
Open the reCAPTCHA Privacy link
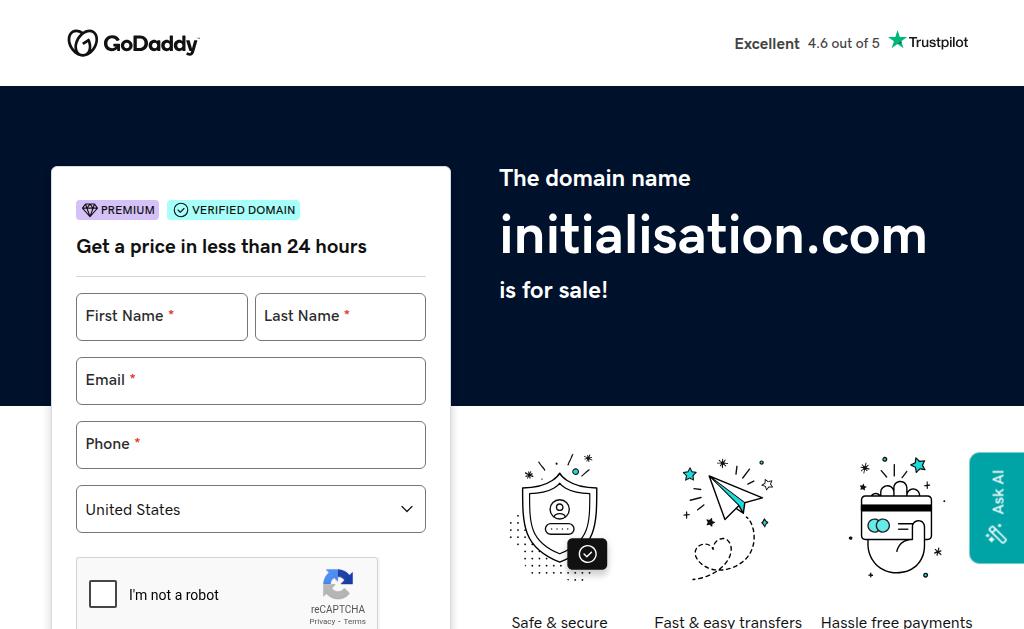pos(322,621)
